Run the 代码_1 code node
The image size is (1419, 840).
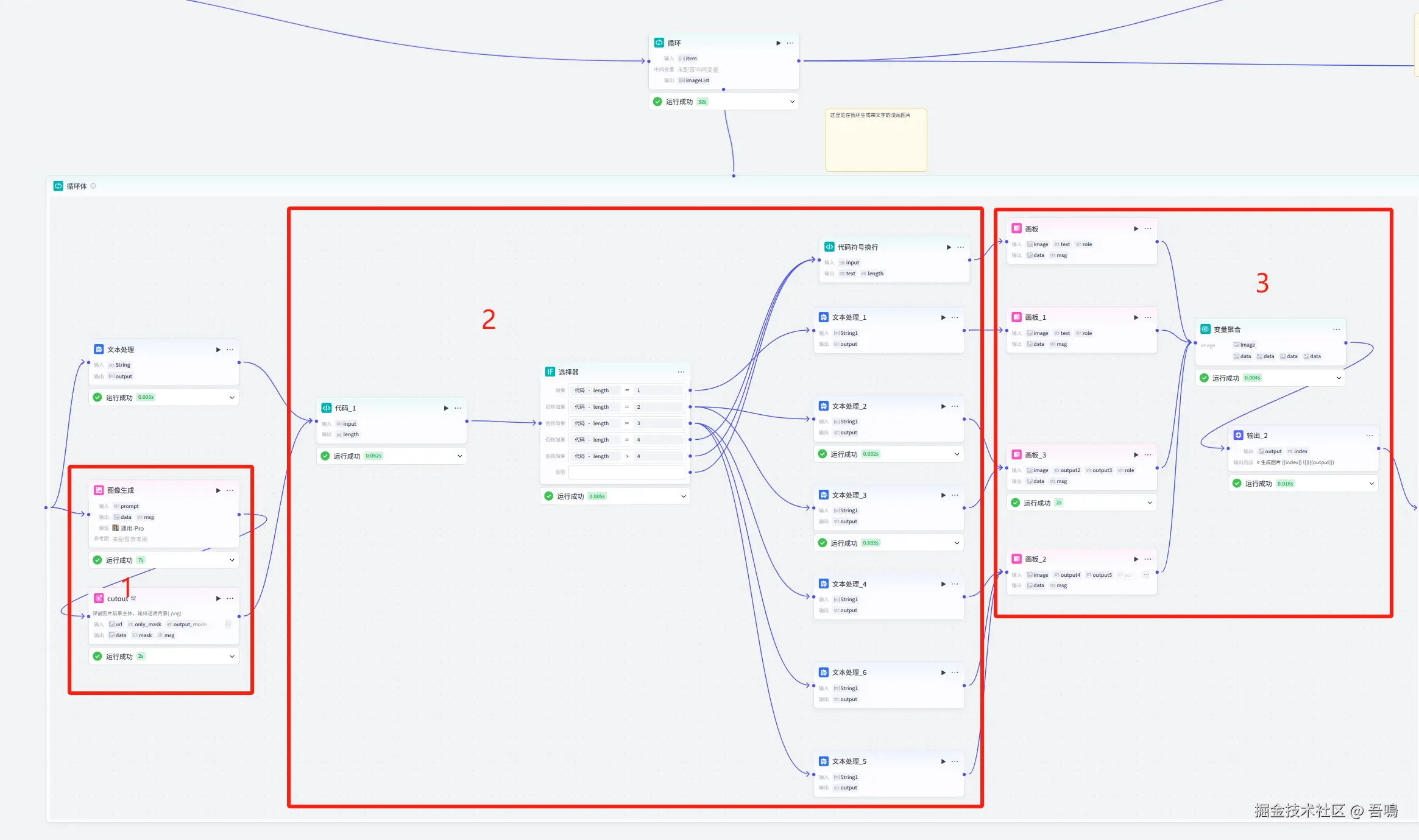tap(446, 408)
